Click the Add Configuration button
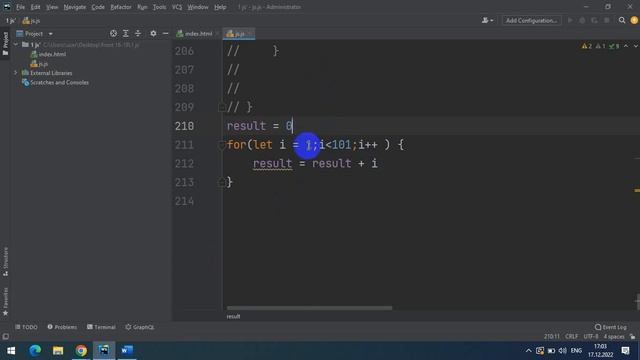Screen dimensions: 640x360 [x=531, y=20]
